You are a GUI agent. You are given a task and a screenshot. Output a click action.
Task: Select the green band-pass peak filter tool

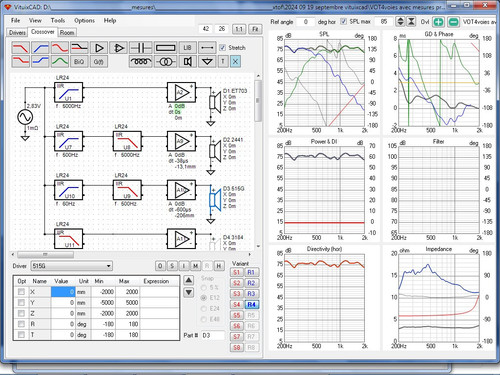(x=60, y=61)
